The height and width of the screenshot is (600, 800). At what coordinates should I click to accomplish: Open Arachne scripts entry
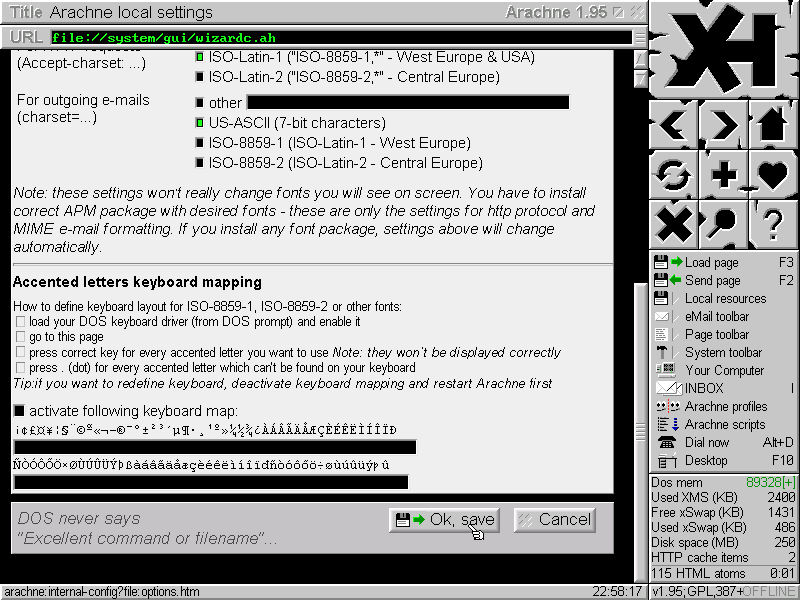(x=723, y=424)
